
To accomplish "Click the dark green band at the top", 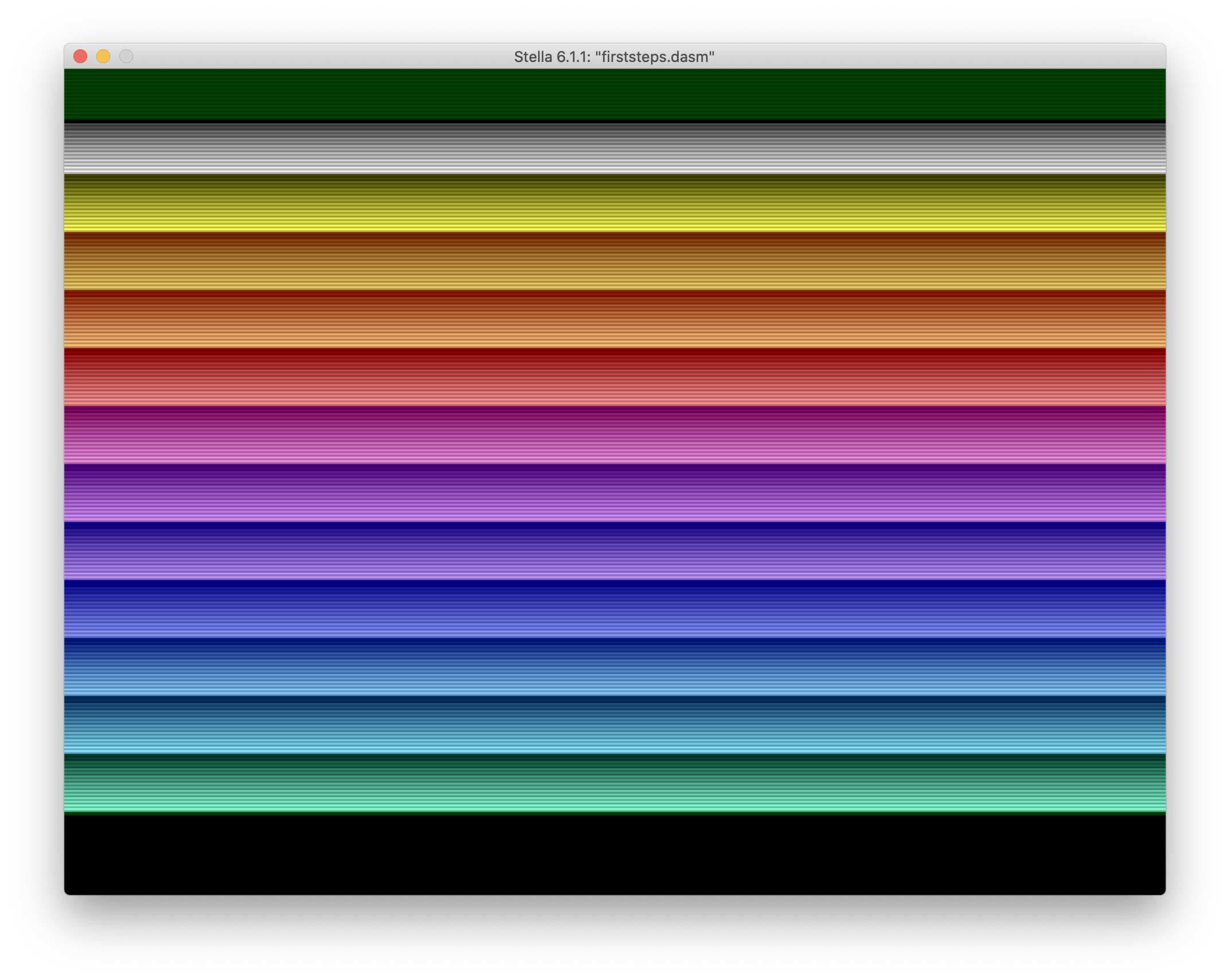I will pyautogui.click(x=615, y=94).
